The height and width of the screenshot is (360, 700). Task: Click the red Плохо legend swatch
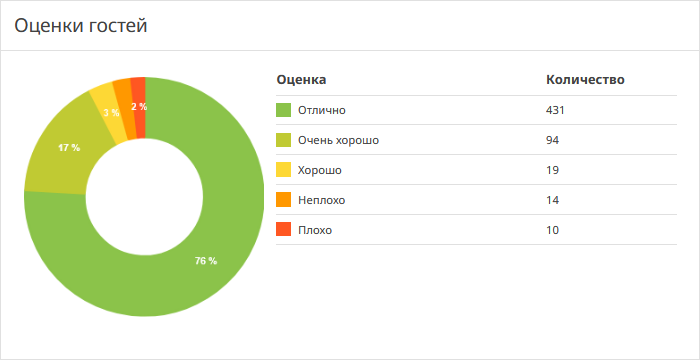(x=283, y=230)
